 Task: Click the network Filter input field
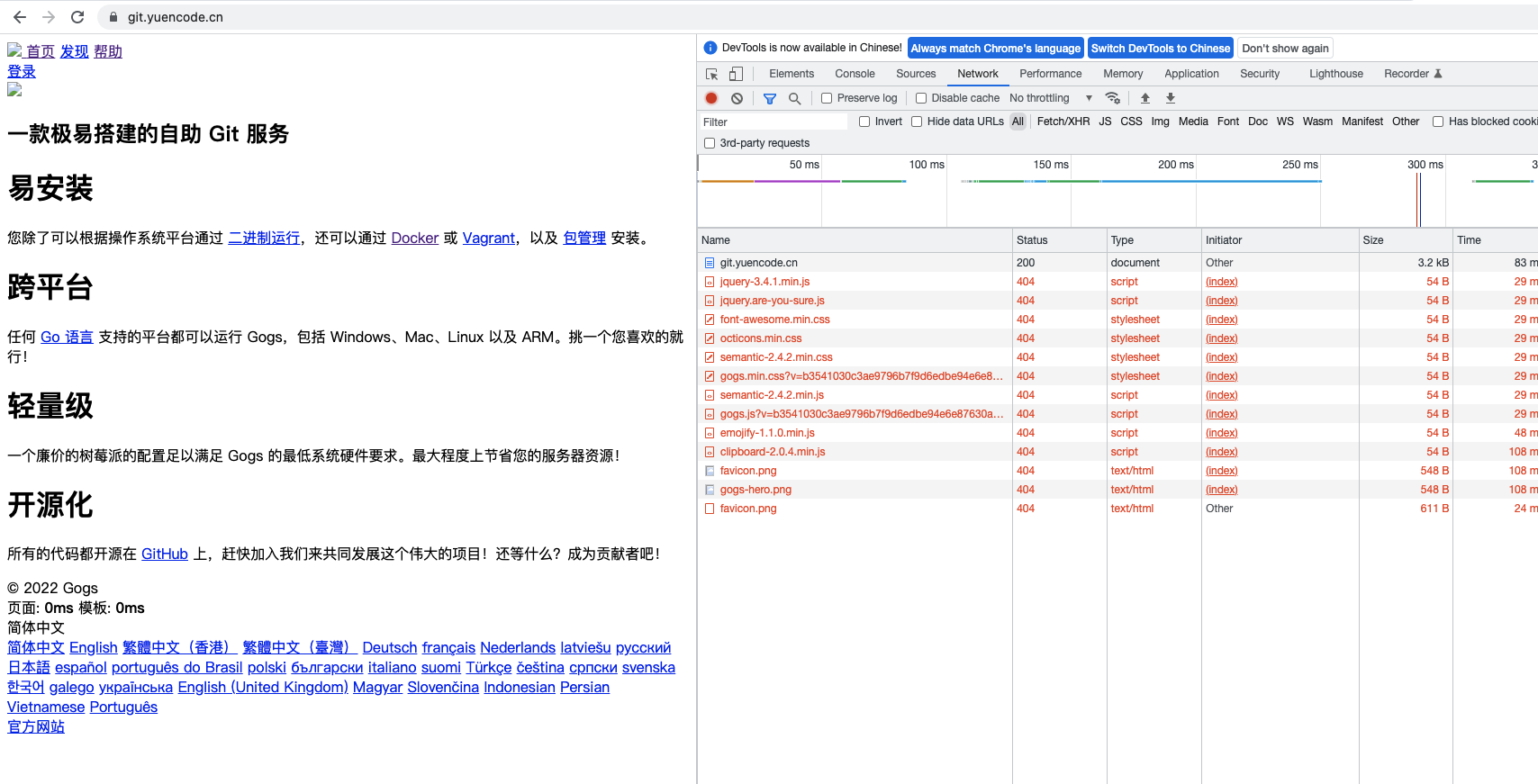774,122
